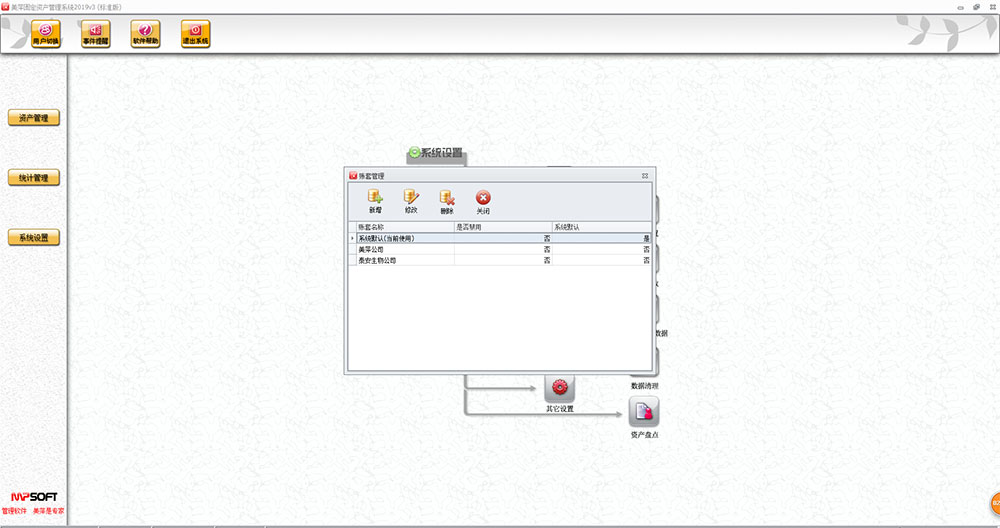
Task: Open the 资产盘点 (Asset Inventory) icon
Action: point(643,411)
